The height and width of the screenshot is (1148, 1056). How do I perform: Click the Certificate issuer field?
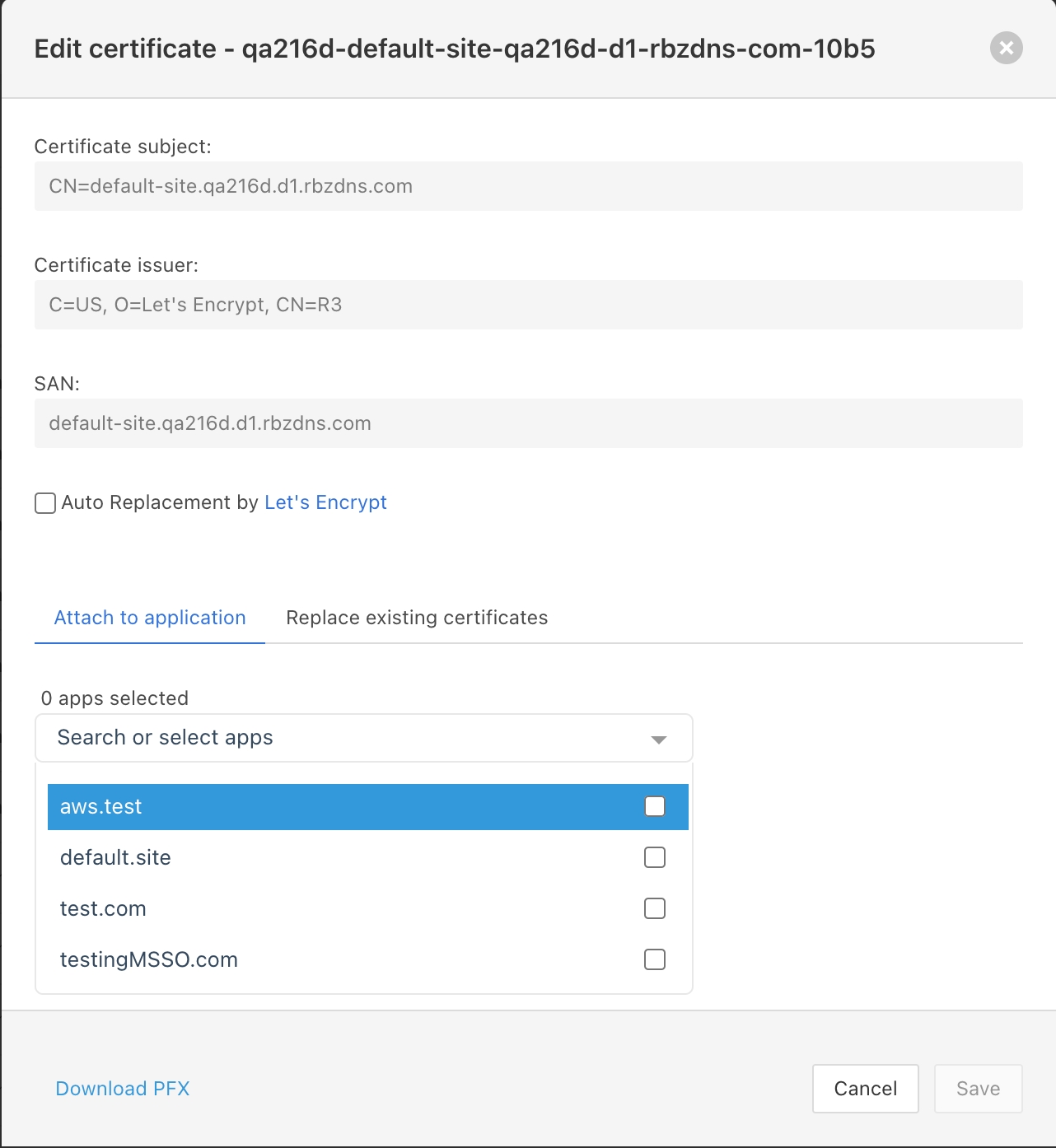[528, 305]
